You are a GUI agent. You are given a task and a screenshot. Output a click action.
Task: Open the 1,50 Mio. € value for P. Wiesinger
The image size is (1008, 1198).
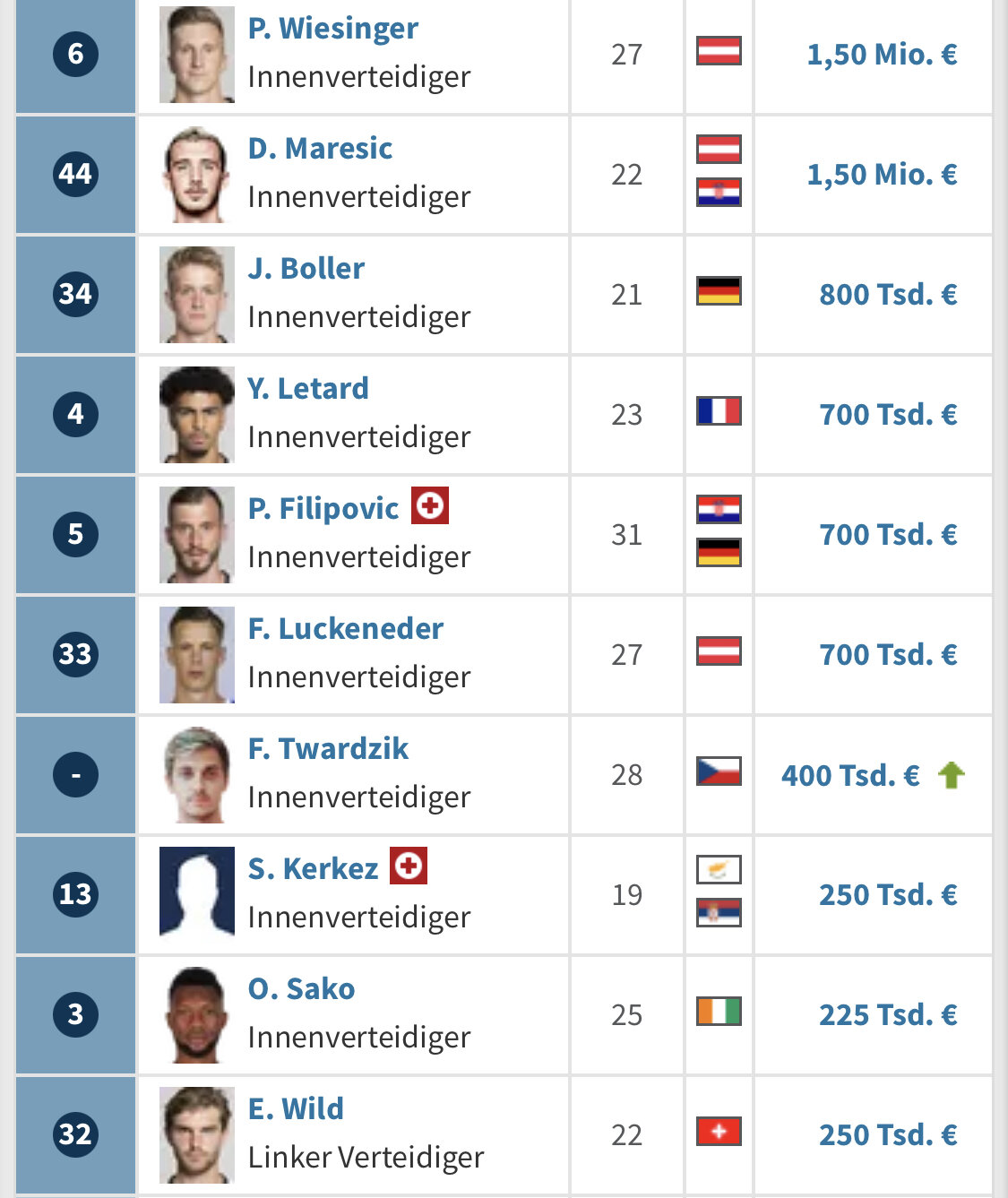point(882,55)
